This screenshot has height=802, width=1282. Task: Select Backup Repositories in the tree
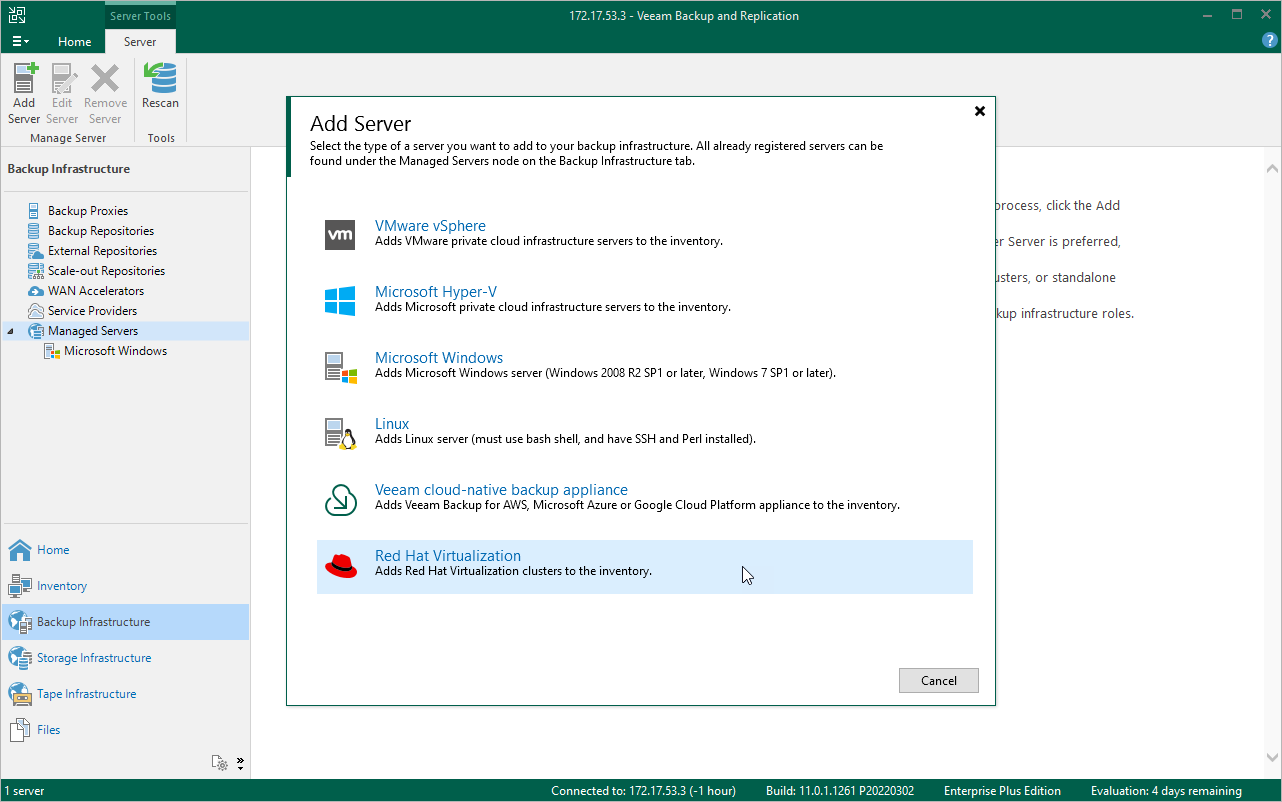101,231
